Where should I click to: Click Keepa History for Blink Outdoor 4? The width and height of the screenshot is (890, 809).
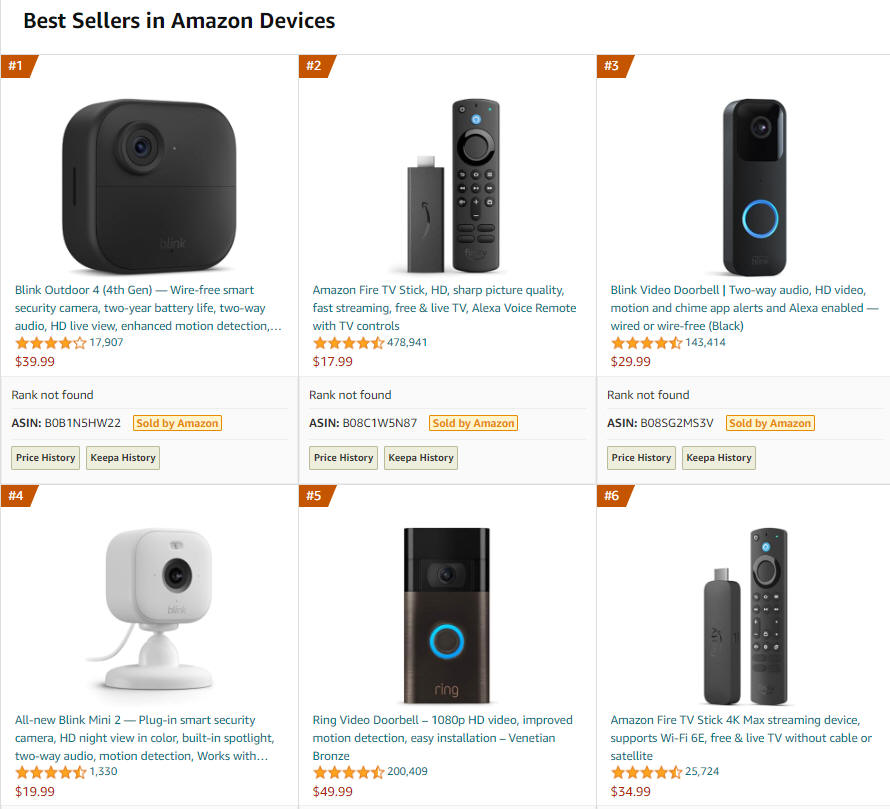(123, 458)
